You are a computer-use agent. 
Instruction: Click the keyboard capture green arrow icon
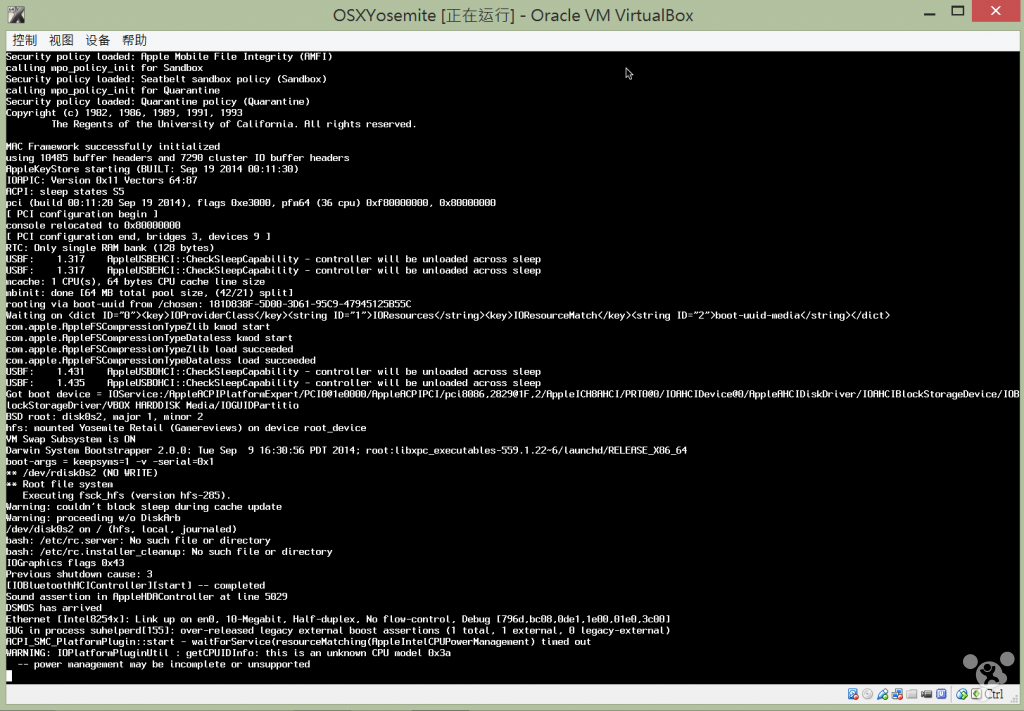(x=976, y=694)
